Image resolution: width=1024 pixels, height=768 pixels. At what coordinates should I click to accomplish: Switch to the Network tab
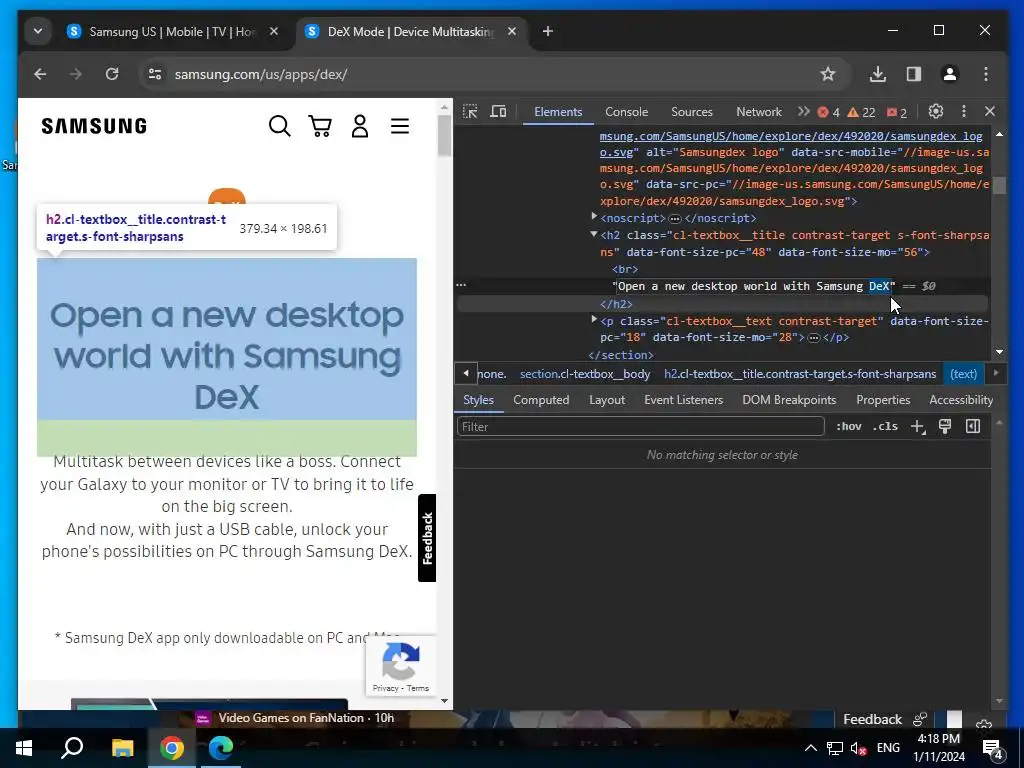pyautogui.click(x=759, y=112)
